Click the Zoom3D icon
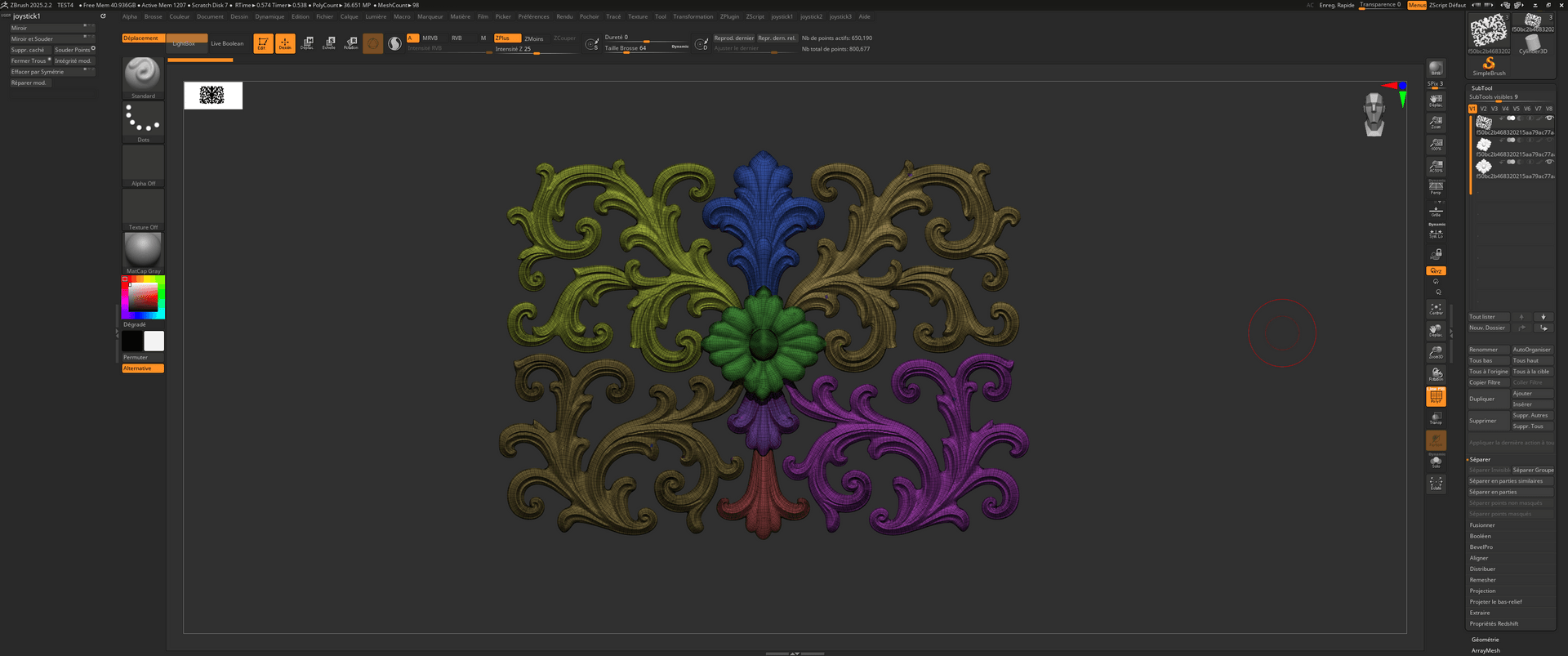Screen dimensions: 1568x656 pos(1436,352)
